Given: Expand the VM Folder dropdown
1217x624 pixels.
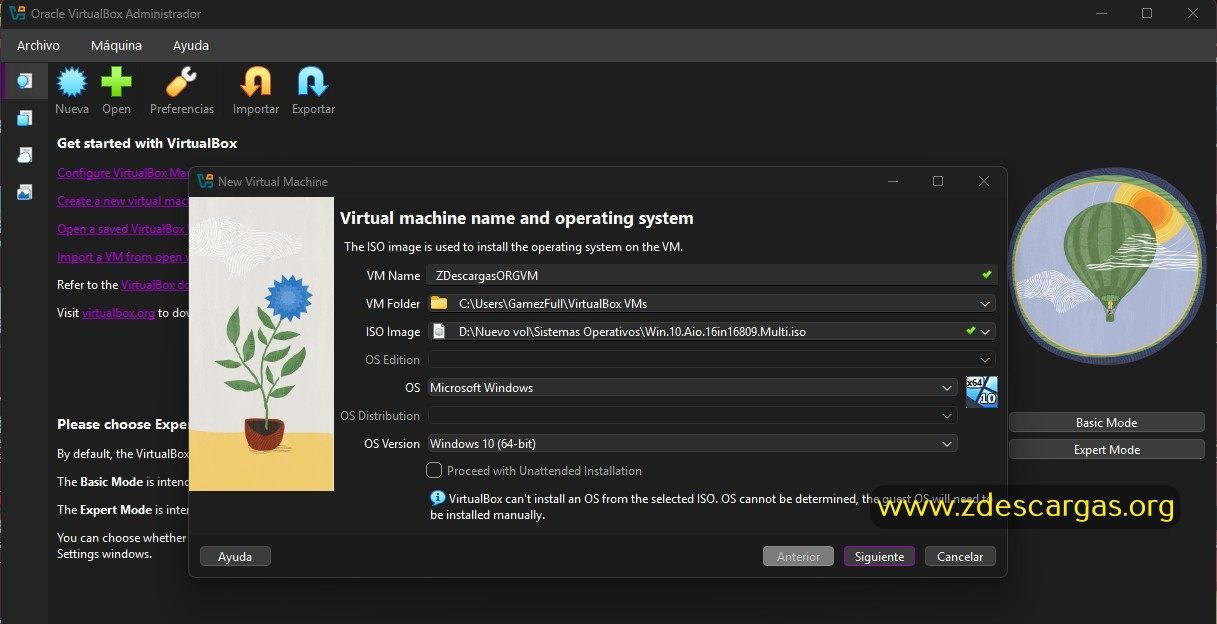Looking at the screenshot, I should coord(986,303).
